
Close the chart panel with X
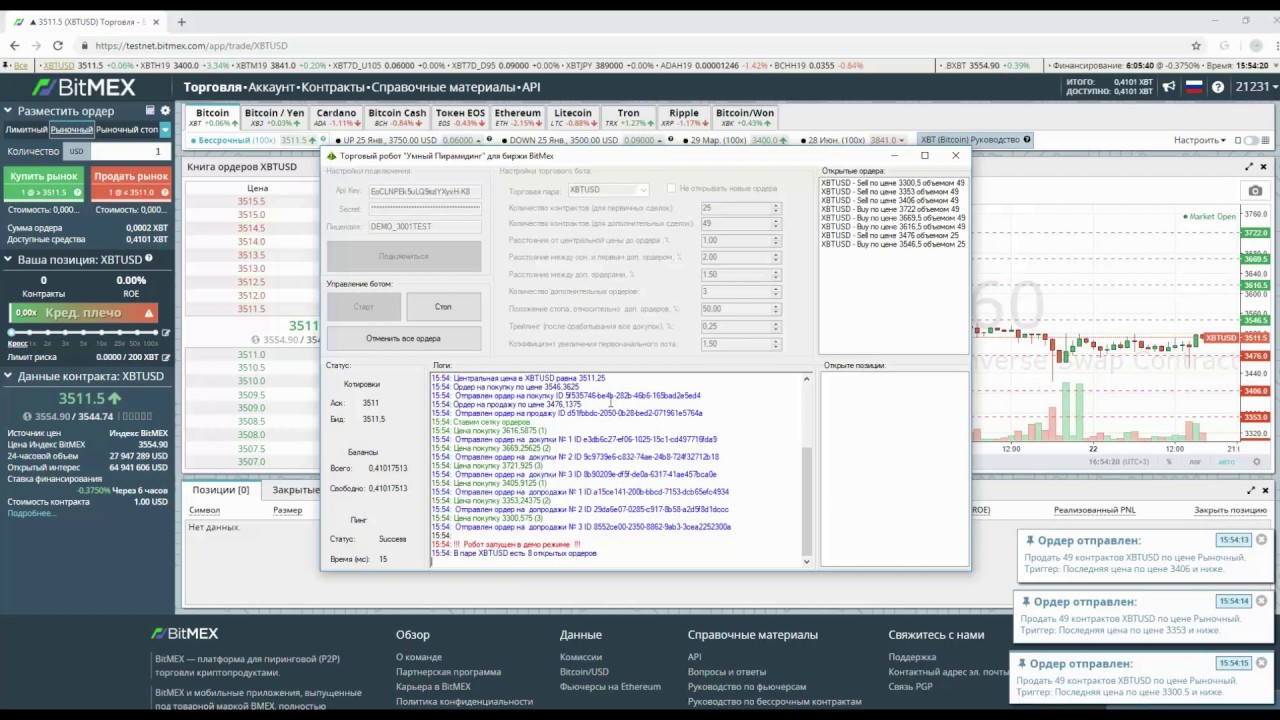(1264, 167)
